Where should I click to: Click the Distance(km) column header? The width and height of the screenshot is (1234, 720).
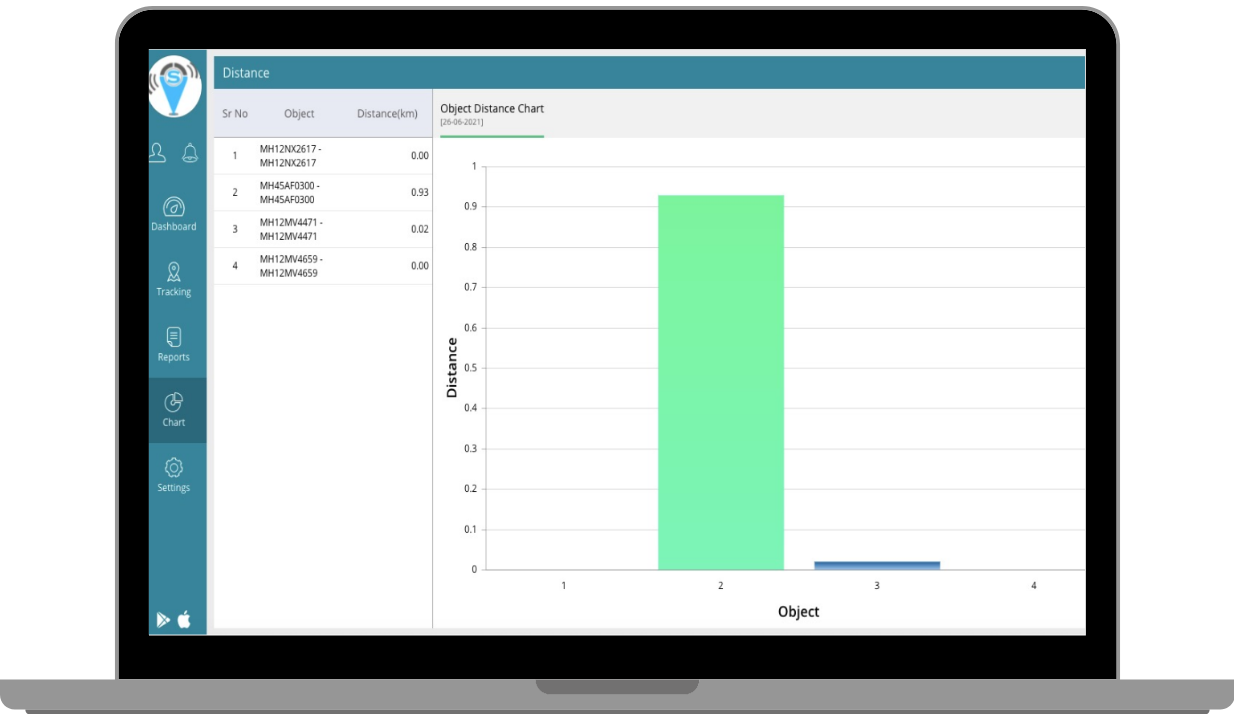387,114
